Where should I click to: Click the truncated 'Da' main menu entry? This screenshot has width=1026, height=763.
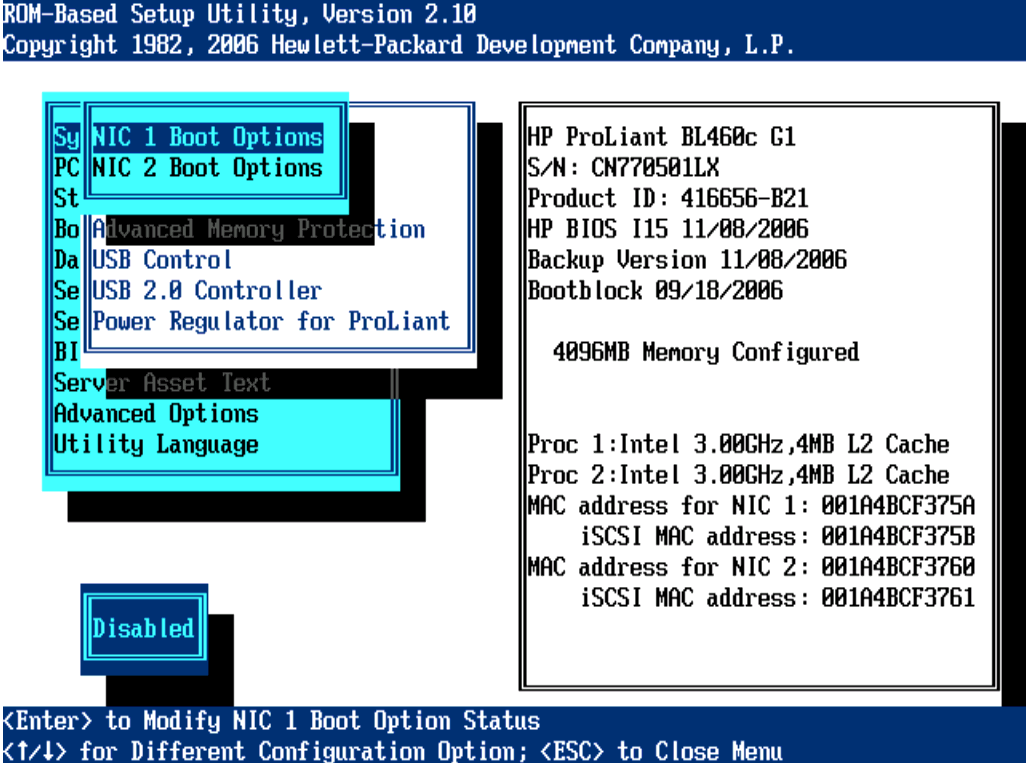pyautogui.click(x=66, y=260)
